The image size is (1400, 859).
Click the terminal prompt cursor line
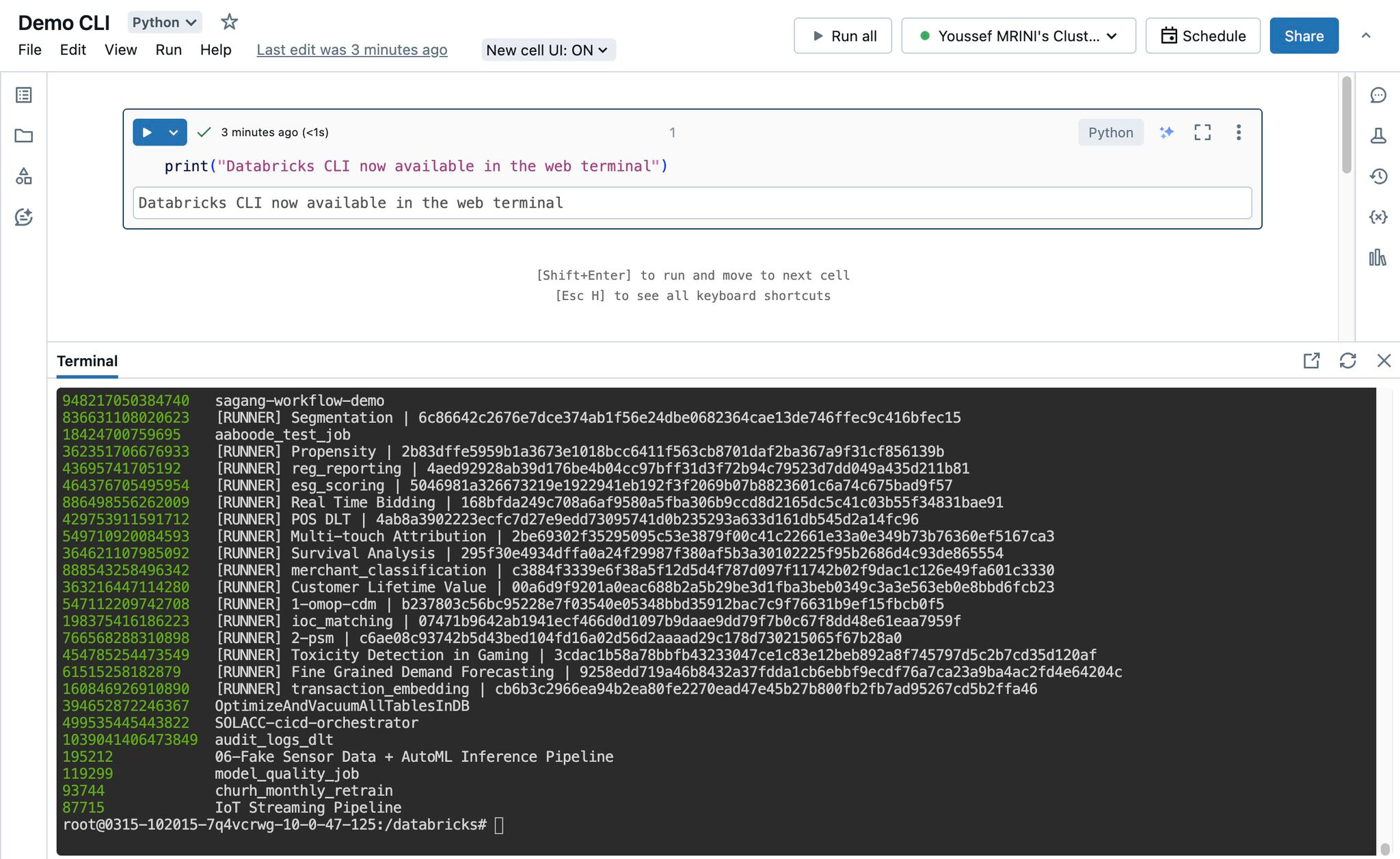click(283, 825)
